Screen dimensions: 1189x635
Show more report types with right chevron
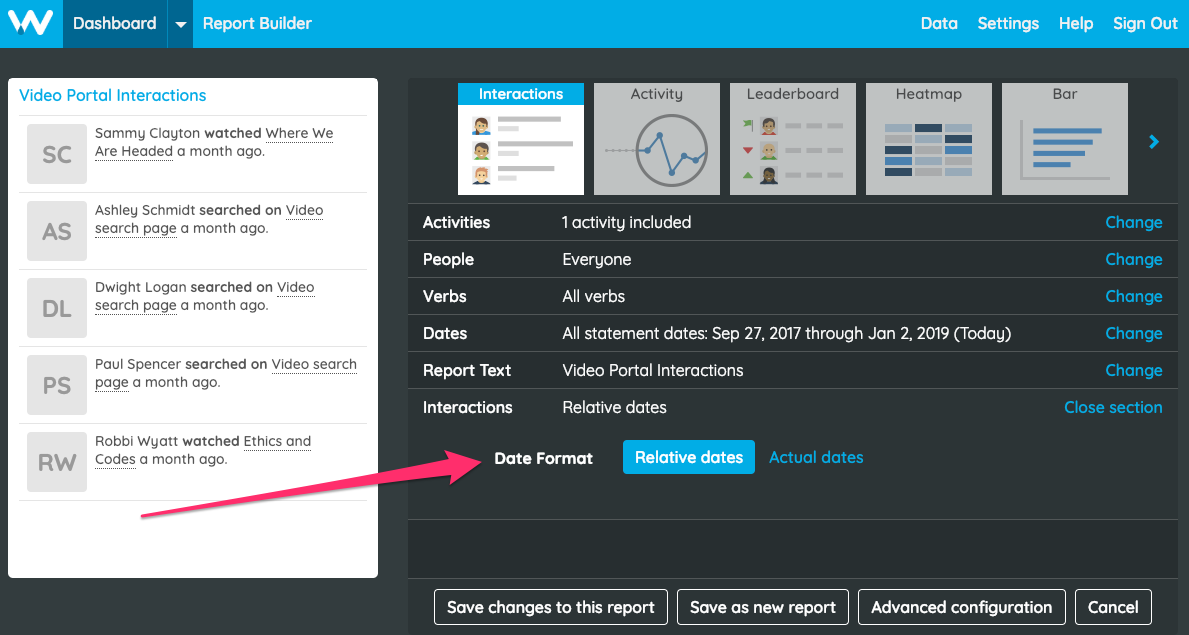click(1153, 141)
